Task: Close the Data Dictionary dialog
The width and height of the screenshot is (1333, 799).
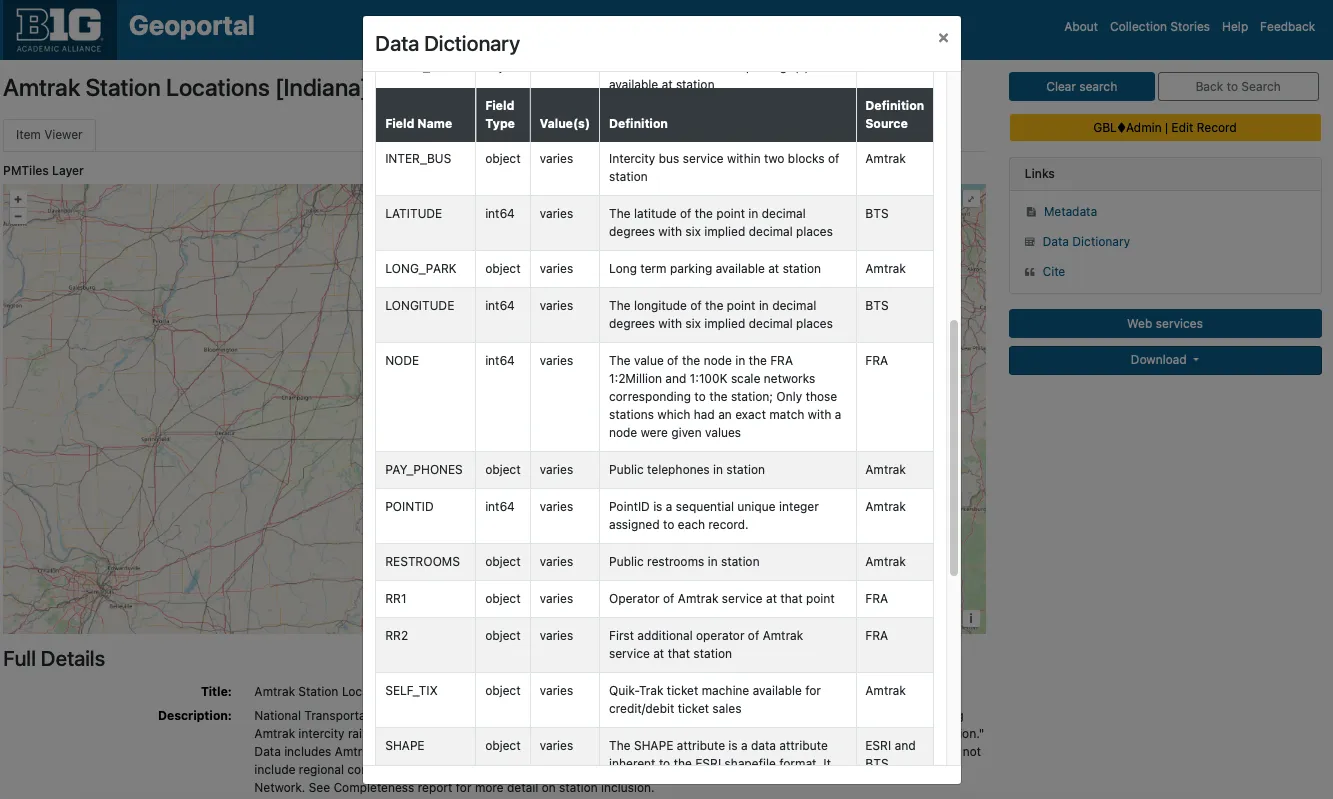Action: pyautogui.click(x=942, y=38)
